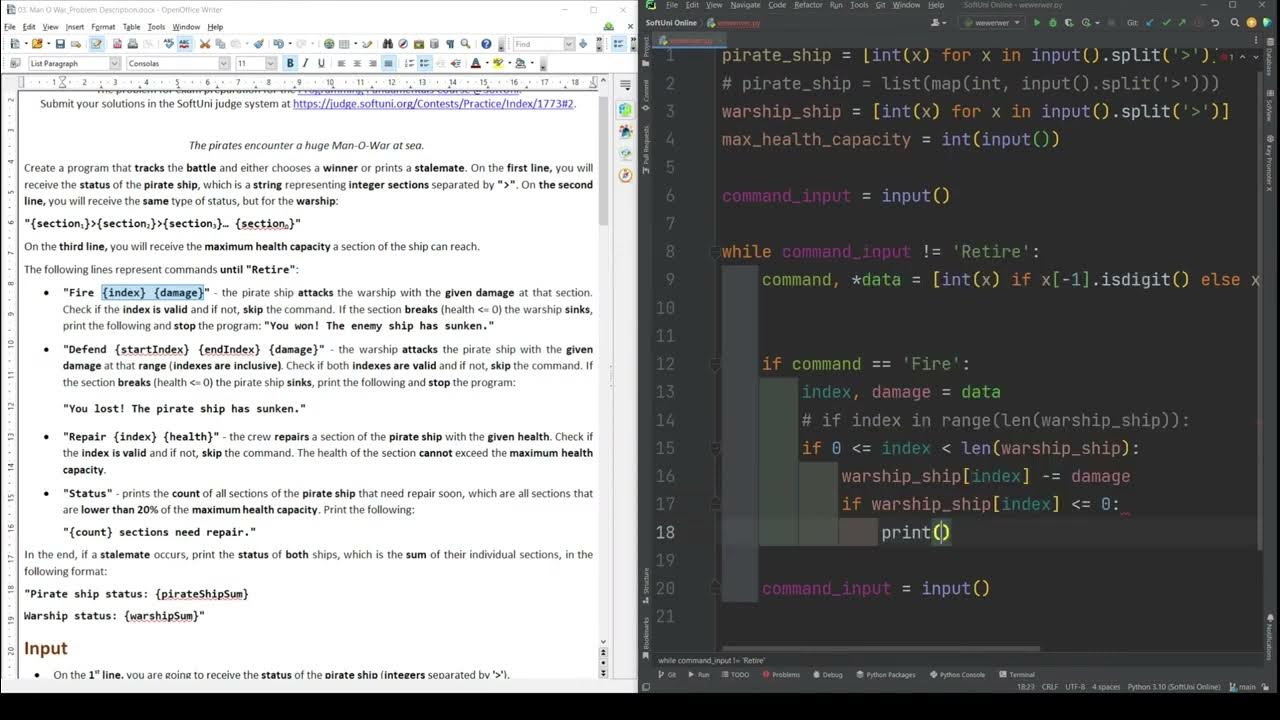Click the Git Push arrow icon
The height and width of the screenshot is (720, 1280).
click(1182, 22)
